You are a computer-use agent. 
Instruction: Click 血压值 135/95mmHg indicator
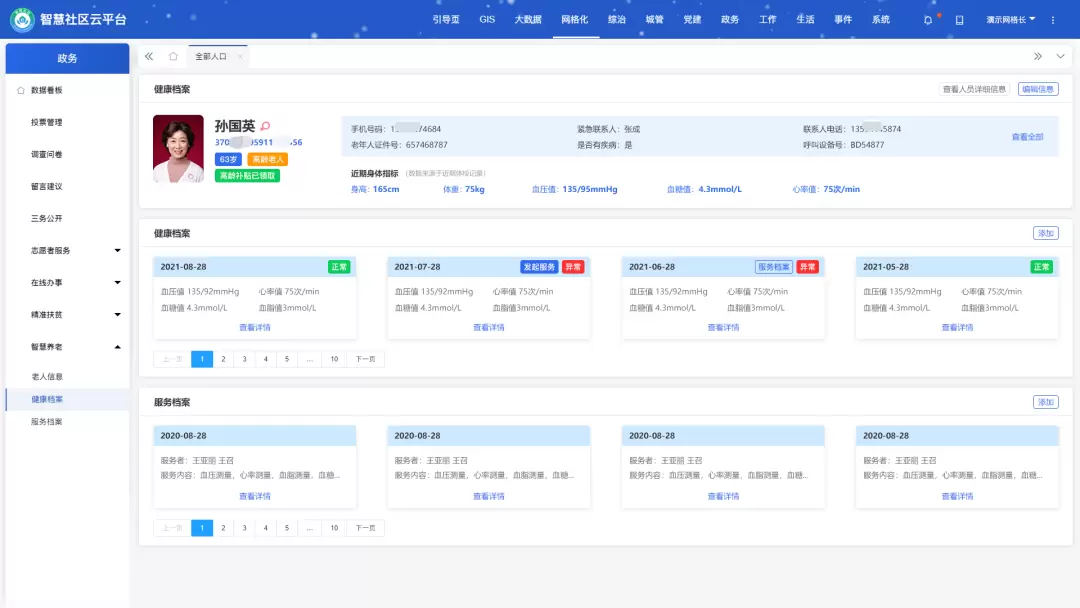tap(574, 189)
